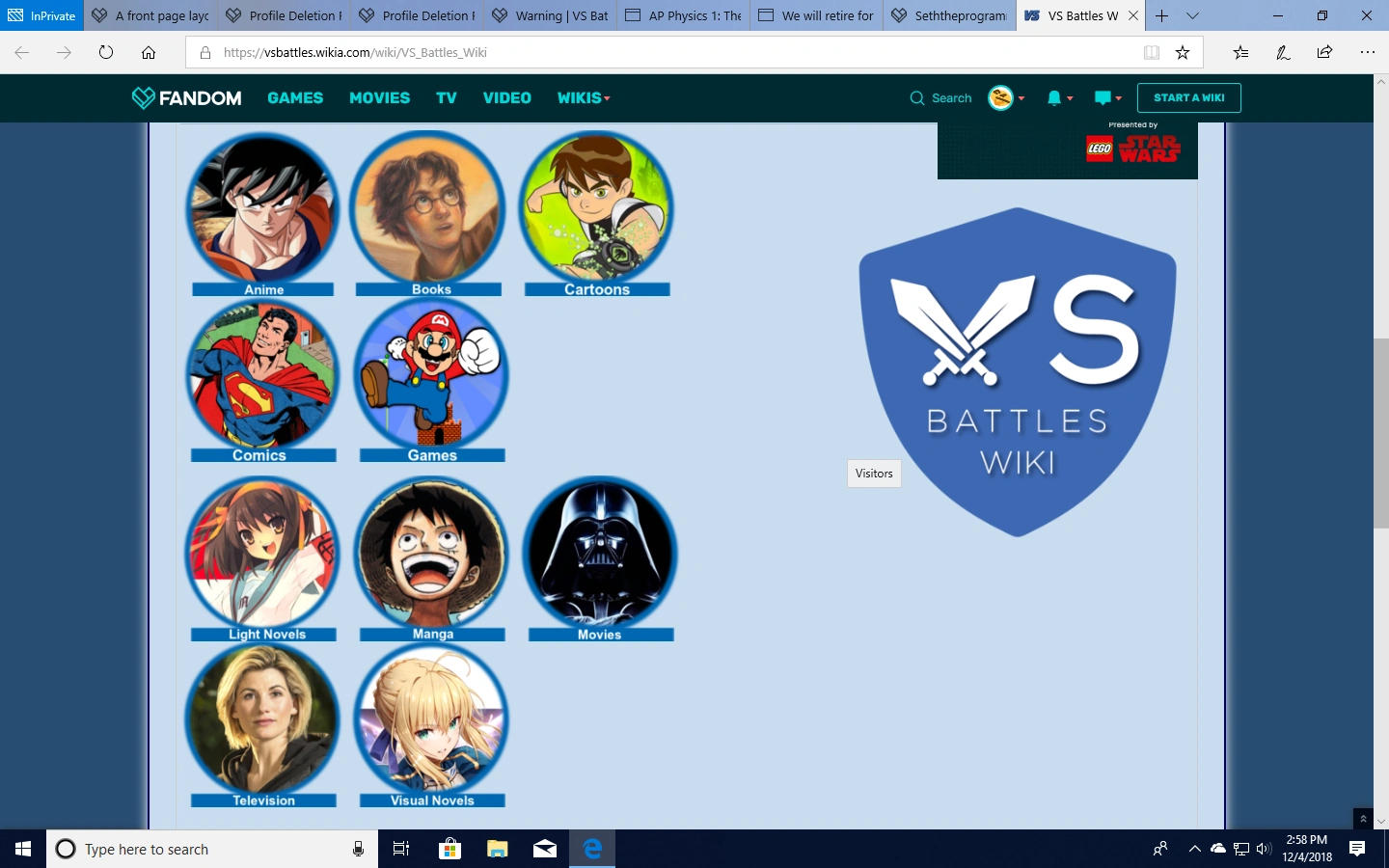This screenshot has width=1389, height=868.
Task: Open the browser tab list chevron
Action: 1193,15
